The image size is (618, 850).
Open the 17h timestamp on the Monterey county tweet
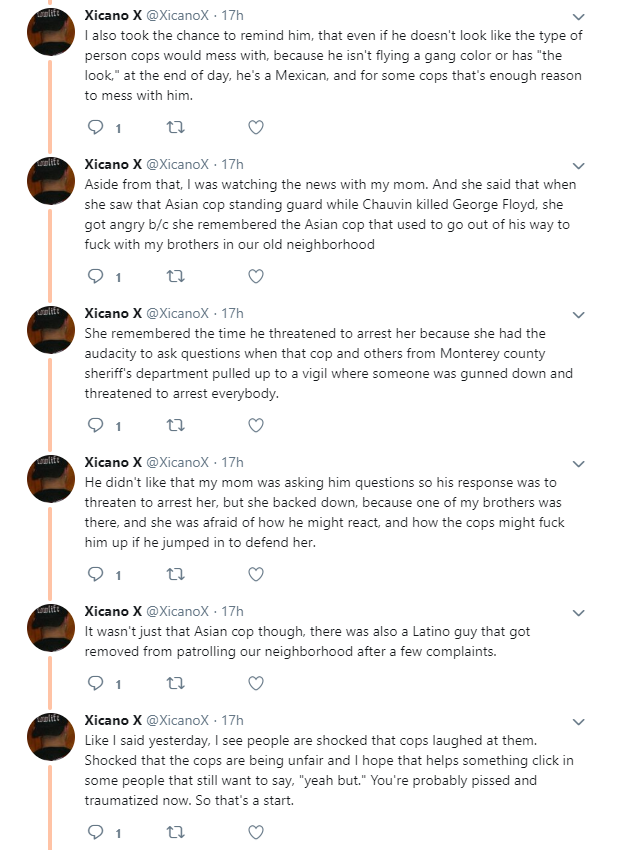point(233,313)
